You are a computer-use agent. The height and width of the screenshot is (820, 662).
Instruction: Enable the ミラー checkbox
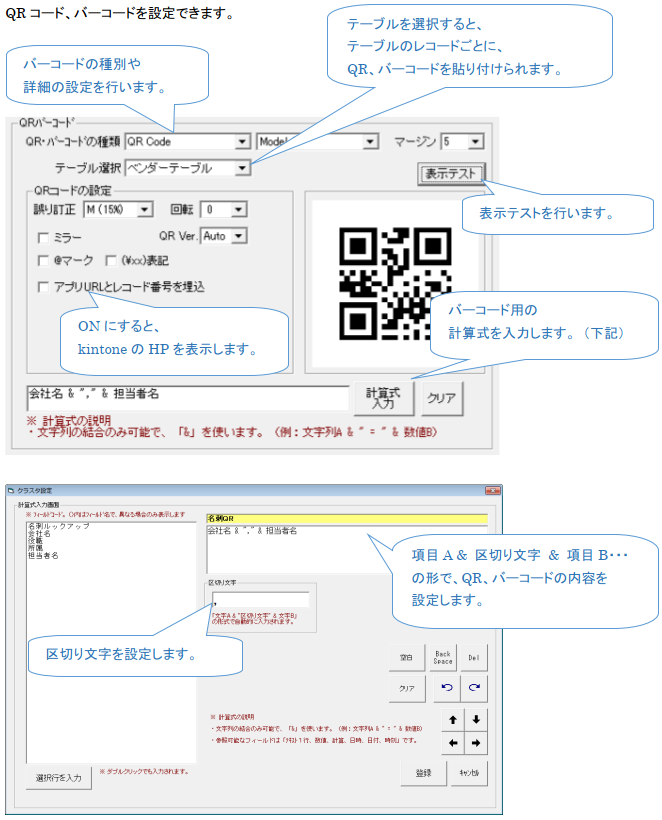click(x=43, y=238)
